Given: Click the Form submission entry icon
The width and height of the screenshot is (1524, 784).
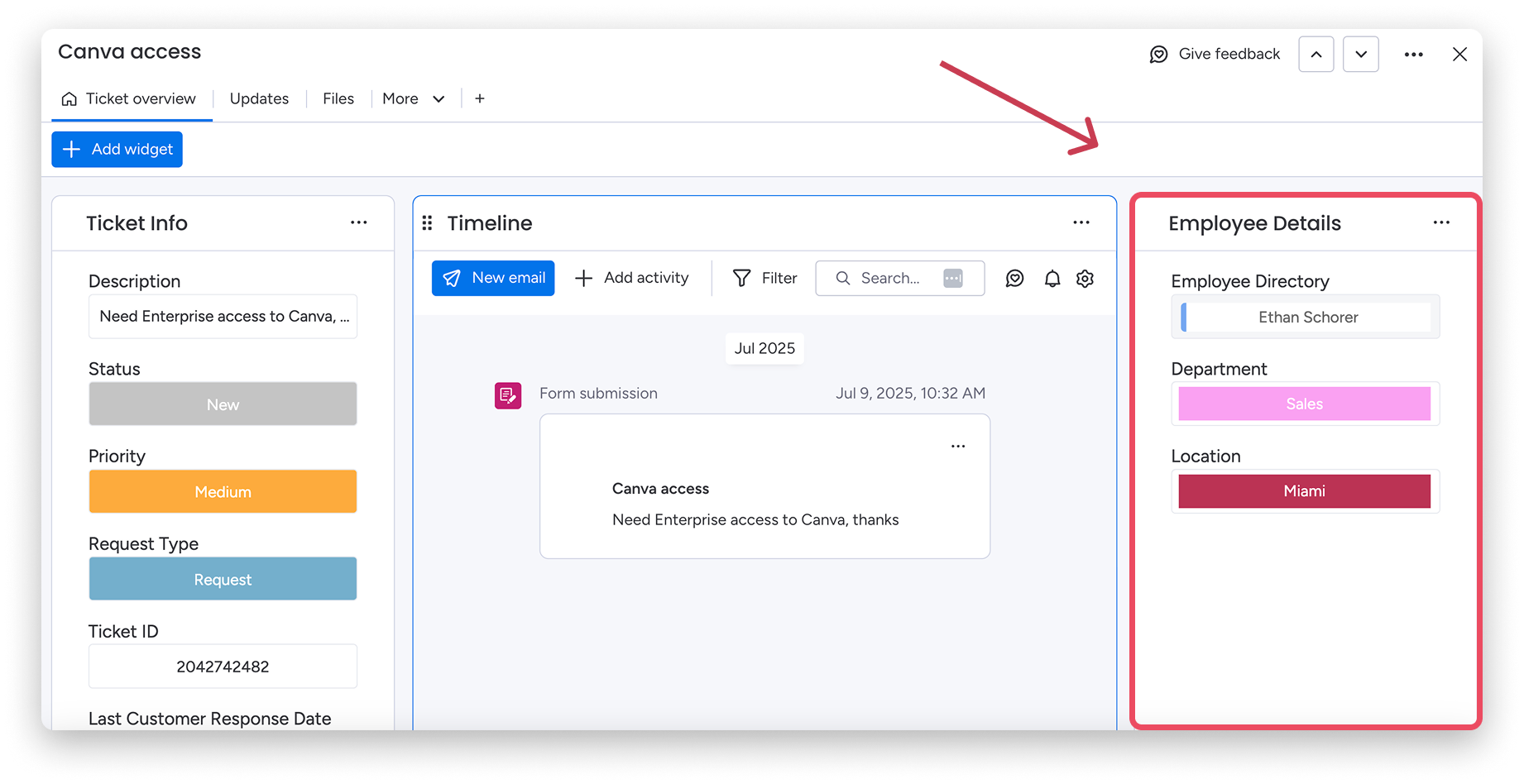Looking at the screenshot, I should pyautogui.click(x=508, y=395).
